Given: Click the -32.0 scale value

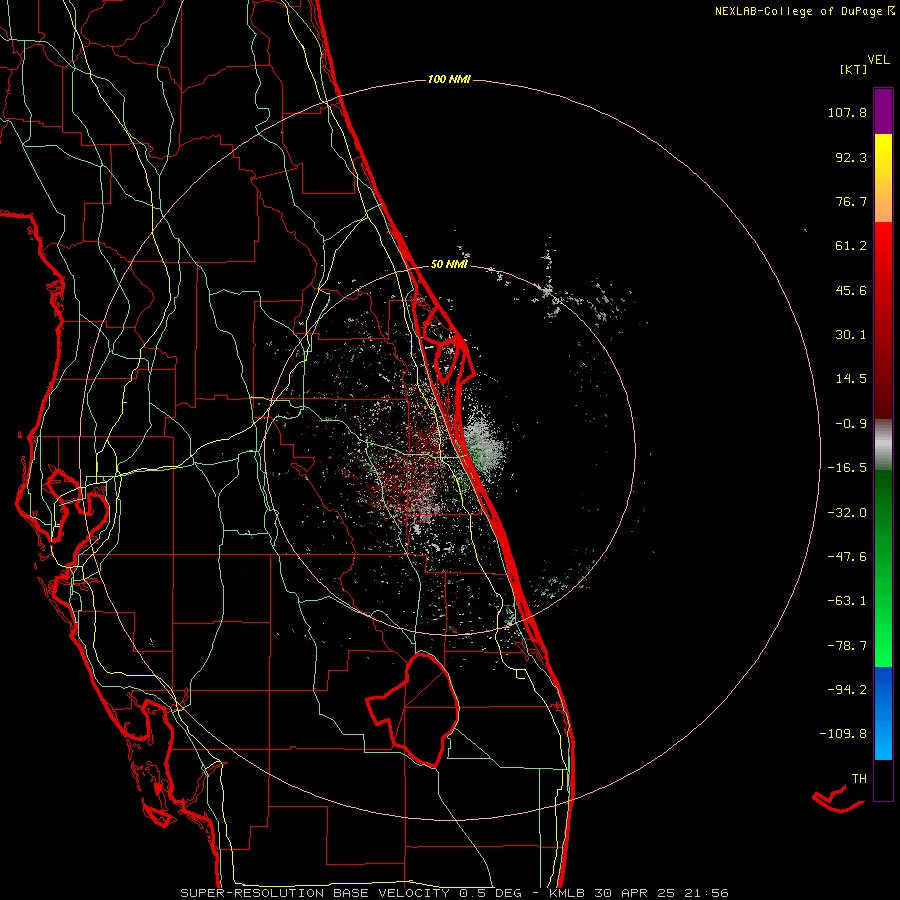Looking at the screenshot, I should pos(847,513).
